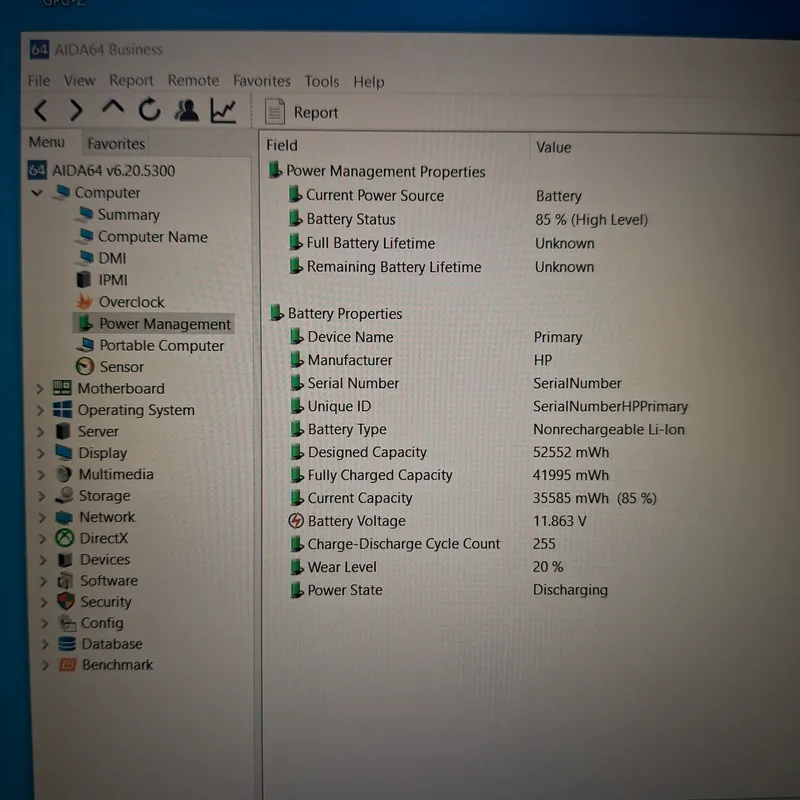The image size is (800, 800).
Task: Click the Config icon in tree
Action: click(67, 623)
